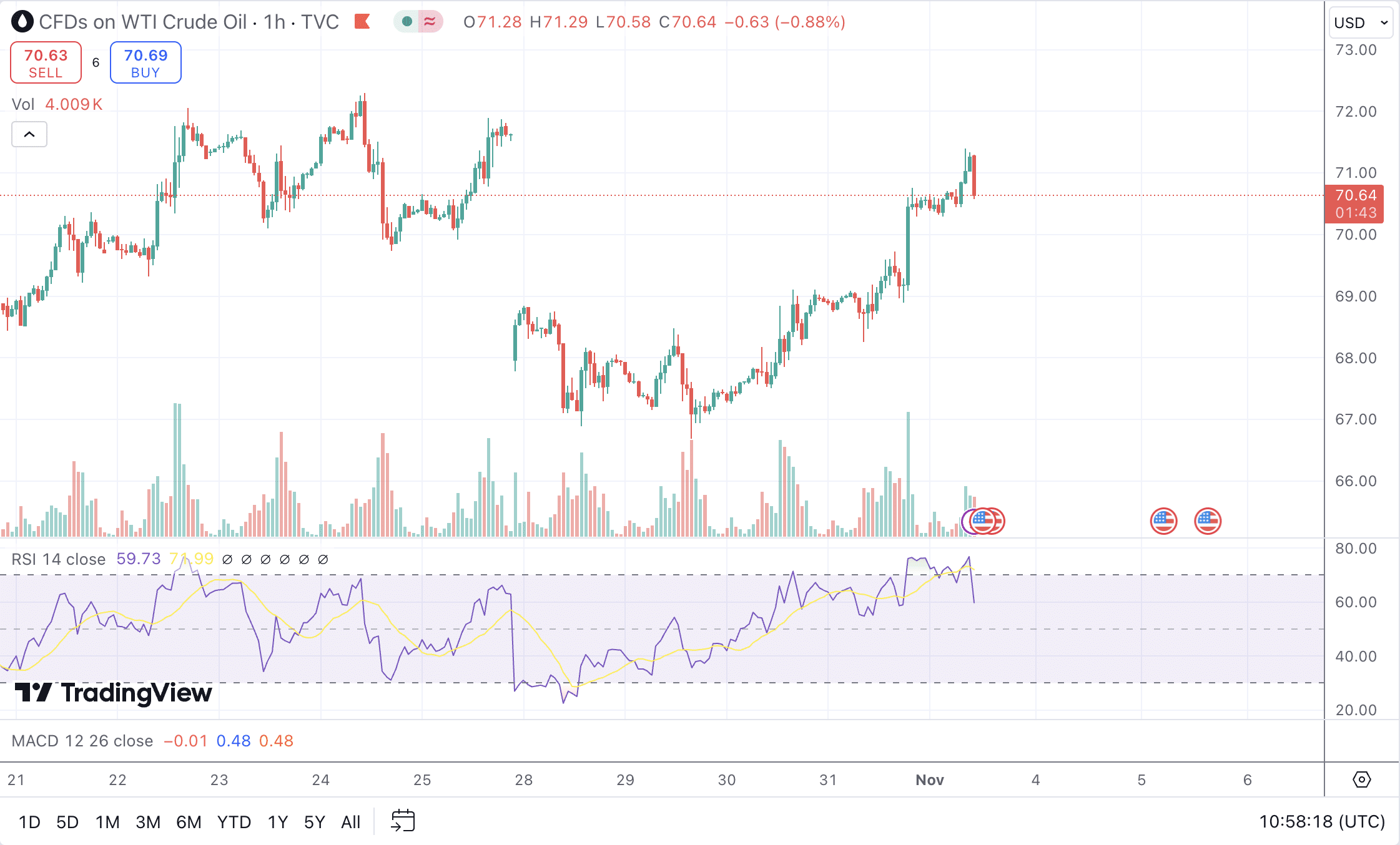Click the MACD blue value 0.48
Screen dimensions: 1400x845
[234, 741]
